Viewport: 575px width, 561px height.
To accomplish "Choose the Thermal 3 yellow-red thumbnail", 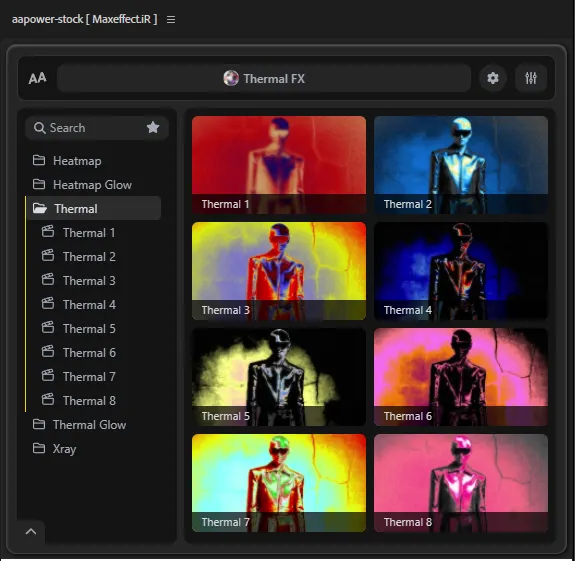I will (x=279, y=271).
